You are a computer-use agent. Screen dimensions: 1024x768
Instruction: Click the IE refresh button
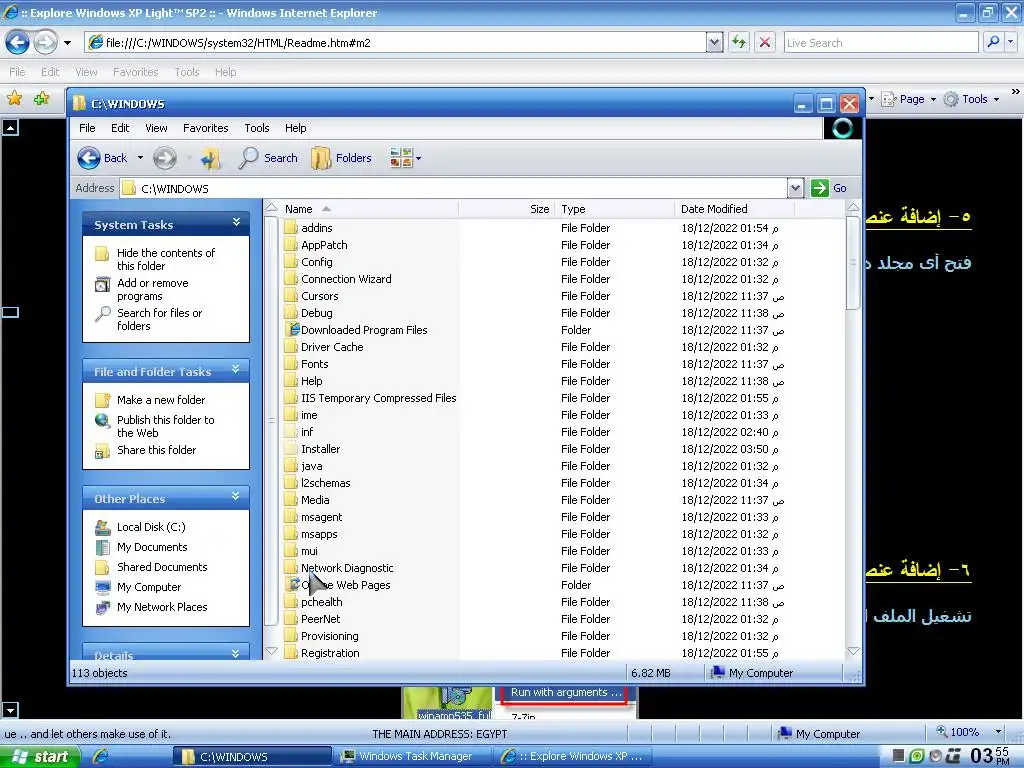pos(739,43)
